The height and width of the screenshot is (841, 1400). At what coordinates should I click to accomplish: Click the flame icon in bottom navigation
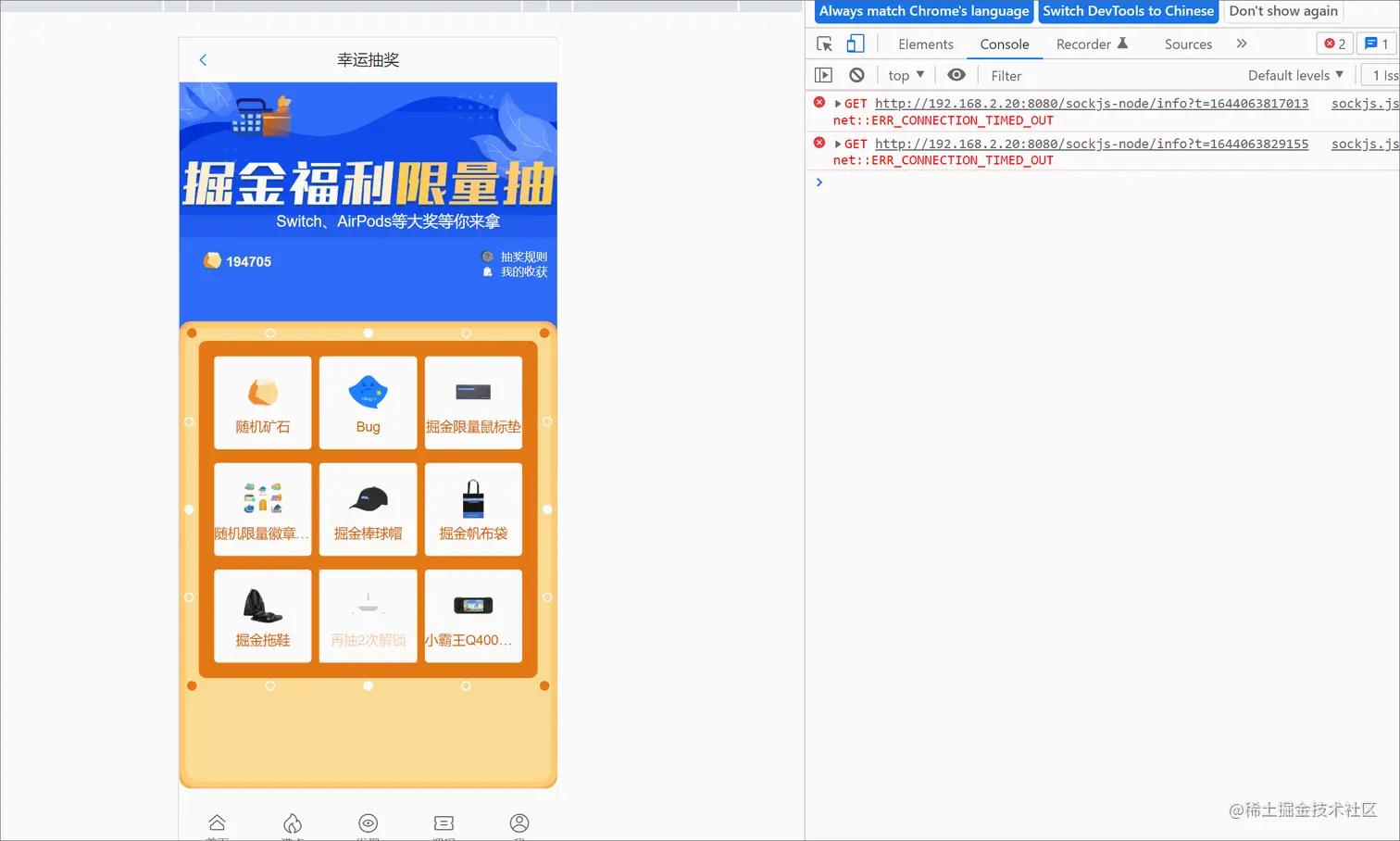(x=293, y=823)
